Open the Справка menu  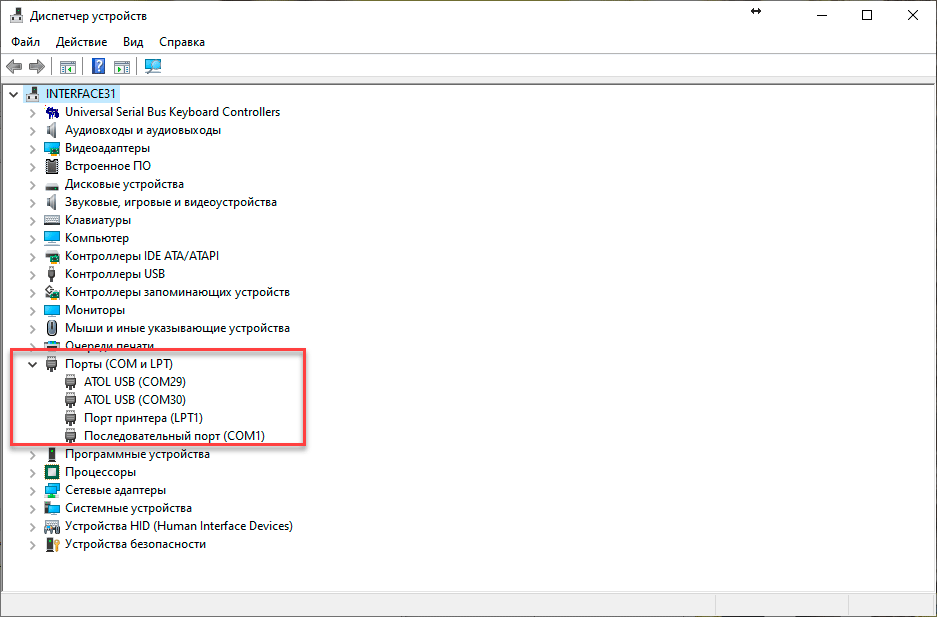(182, 42)
